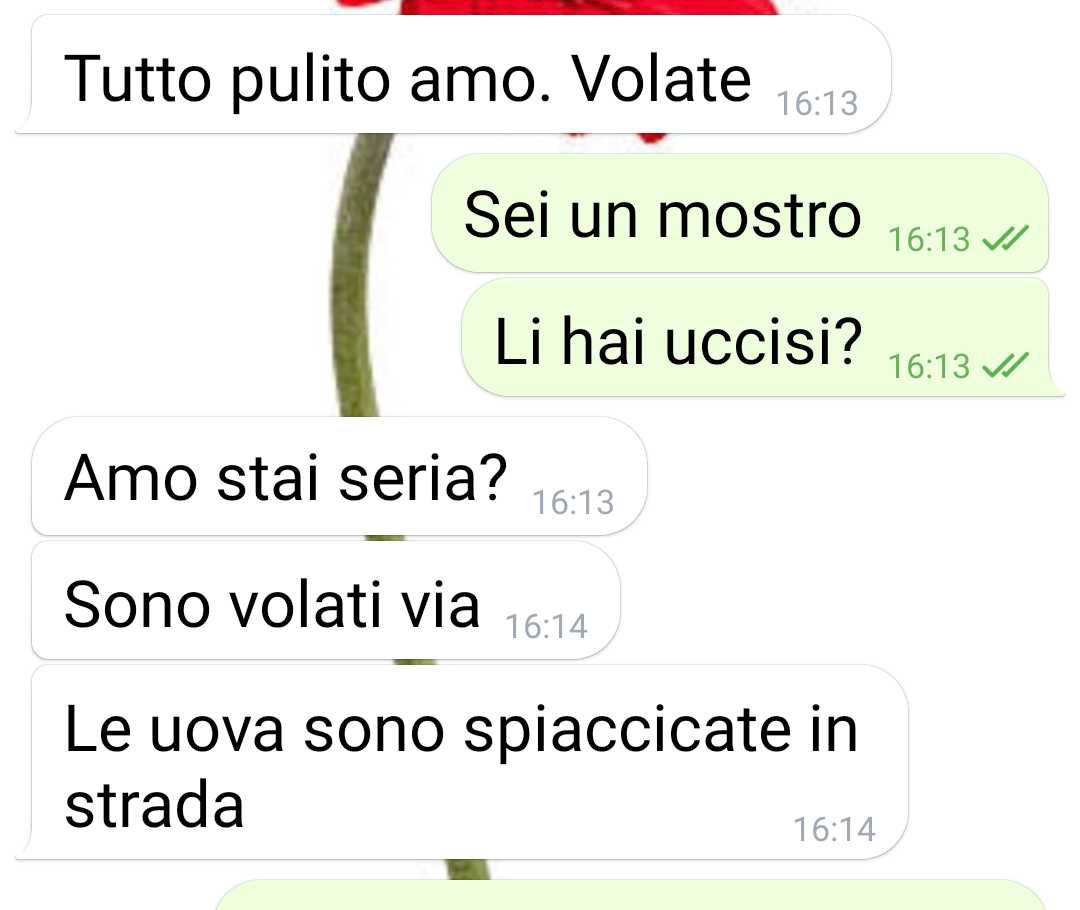The image size is (1080, 910).
Task: Tap the partially visible green bubble at the bottom
Action: pyautogui.click(x=630, y=895)
